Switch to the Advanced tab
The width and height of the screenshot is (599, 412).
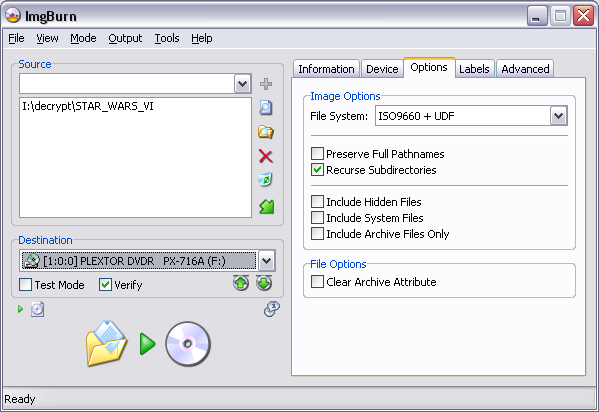(x=525, y=69)
